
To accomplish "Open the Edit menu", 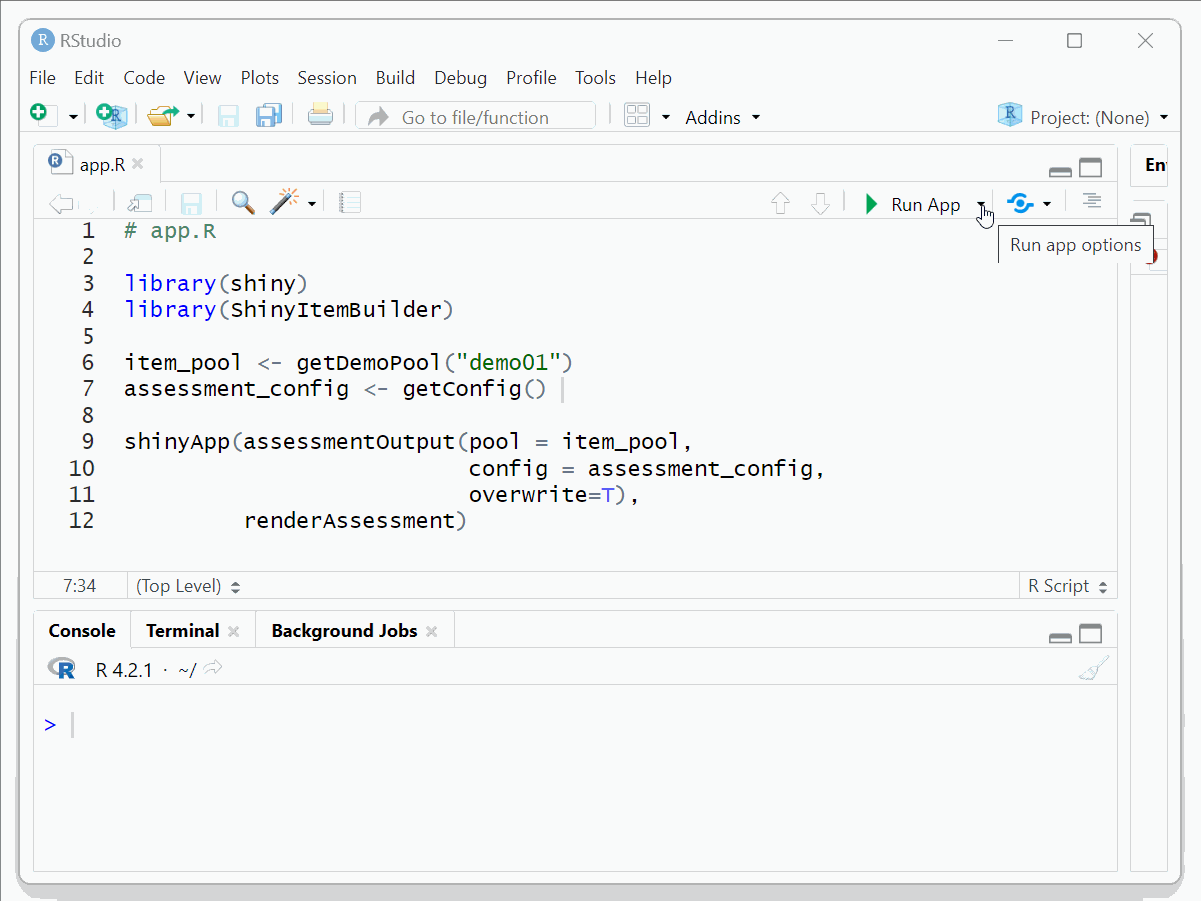I will pyautogui.click(x=89, y=78).
